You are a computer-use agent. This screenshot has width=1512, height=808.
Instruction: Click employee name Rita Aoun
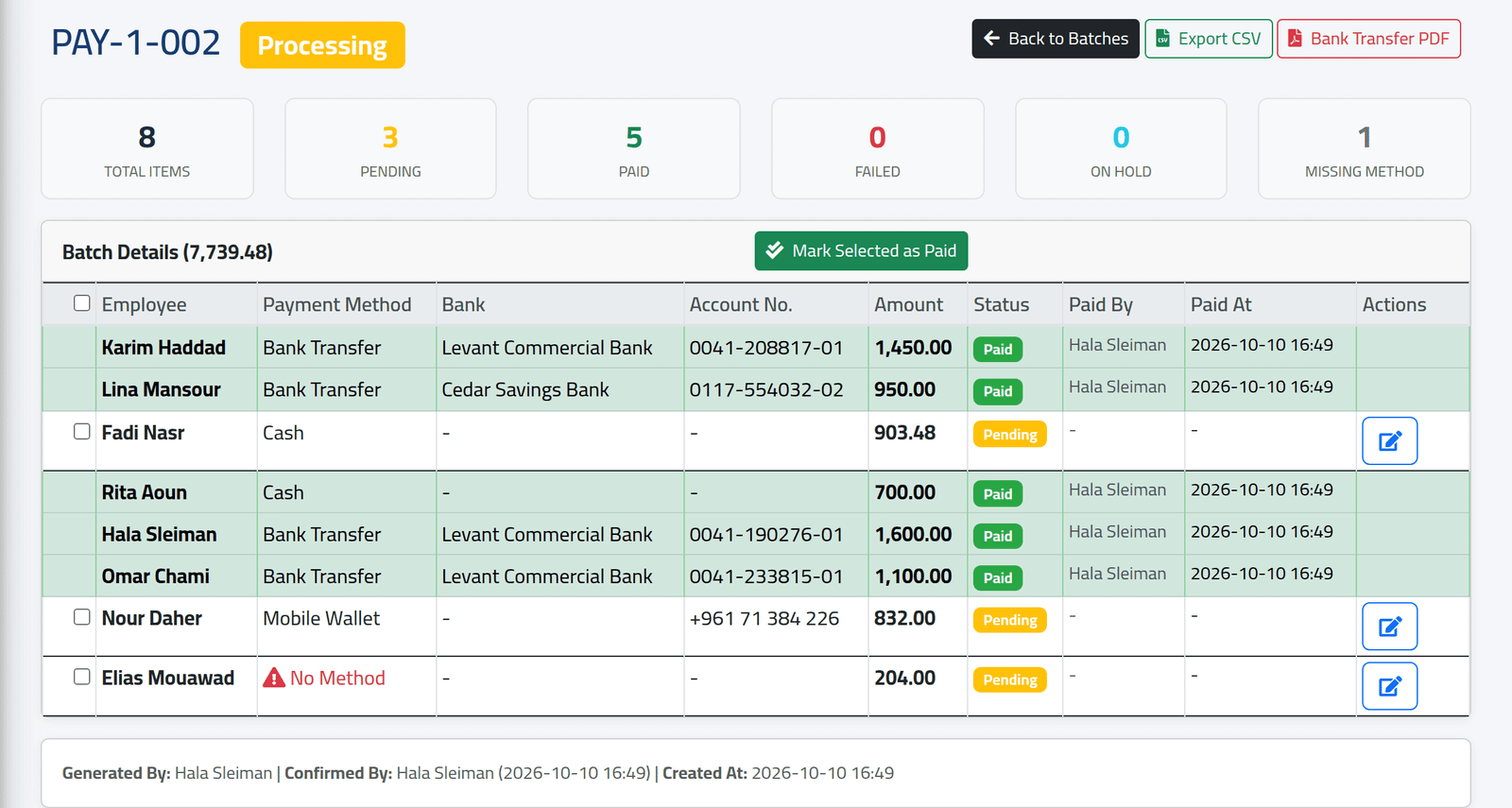145,492
